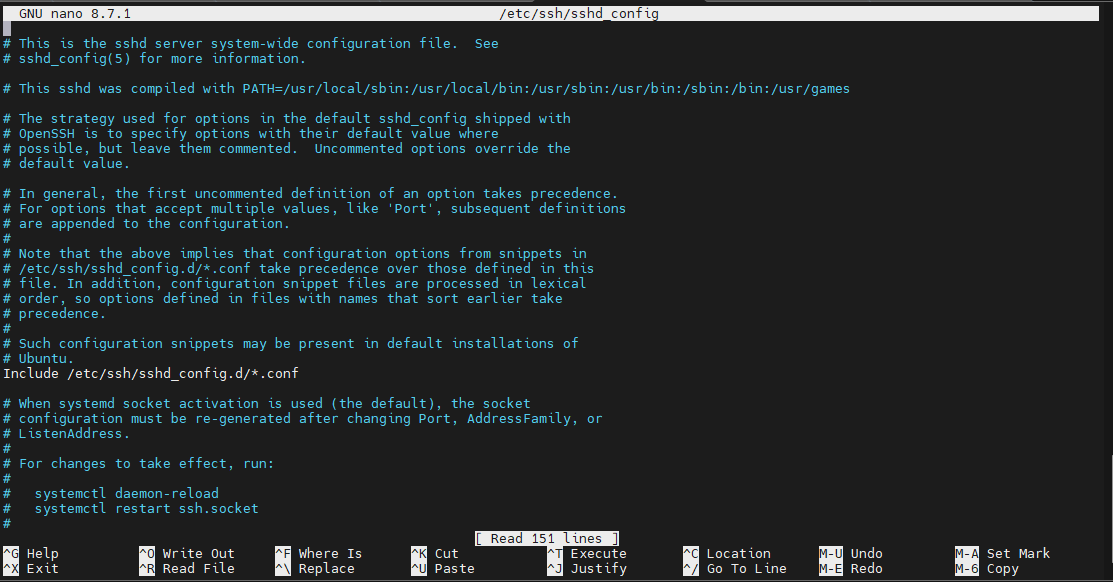Viewport: 1113px width, 582px height.
Task: Click the 'systemctl restart ssh.socket' comment line
Action: point(131,508)
